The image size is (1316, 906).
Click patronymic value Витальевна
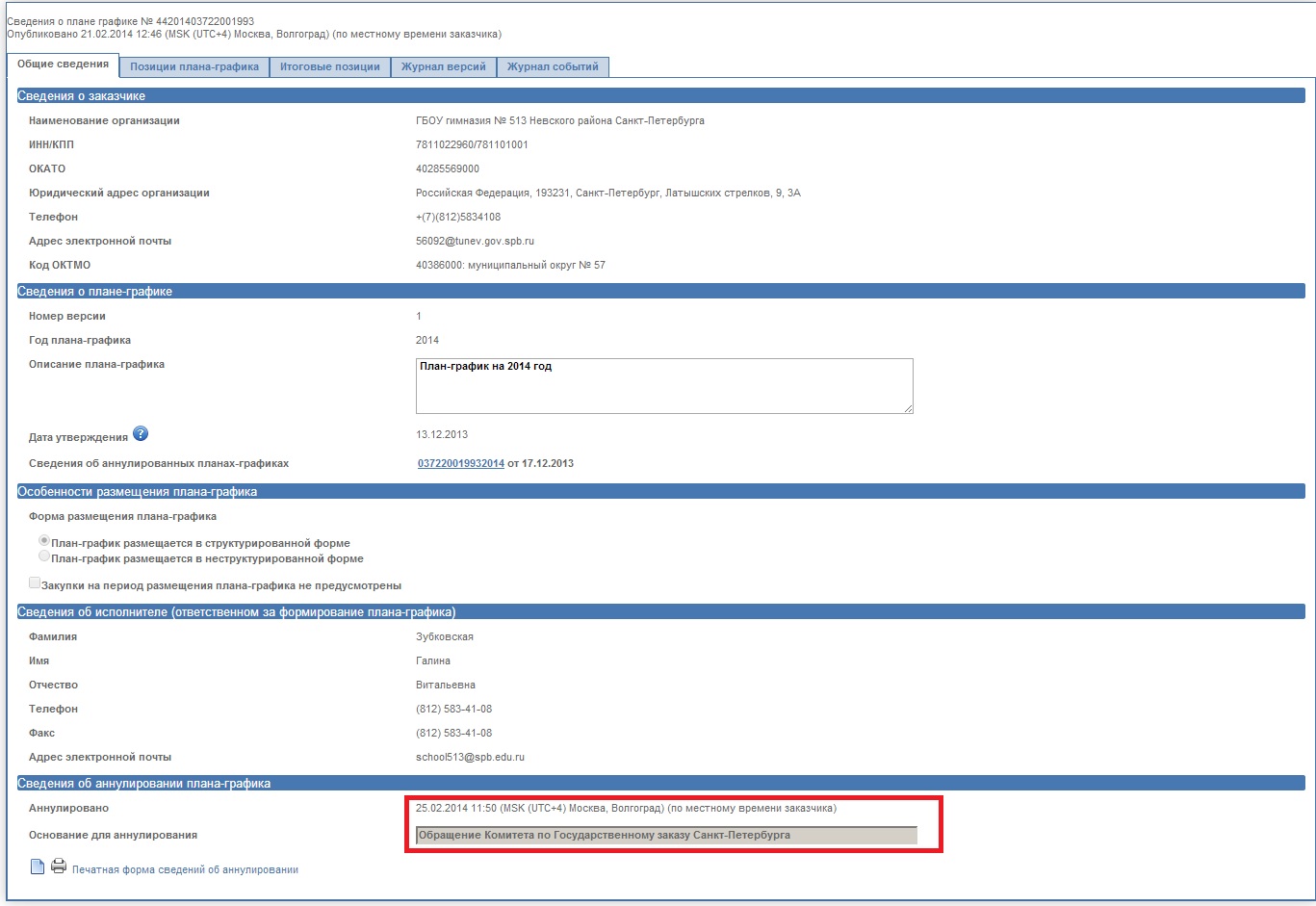pyautogui.click(x=446, y=685)
